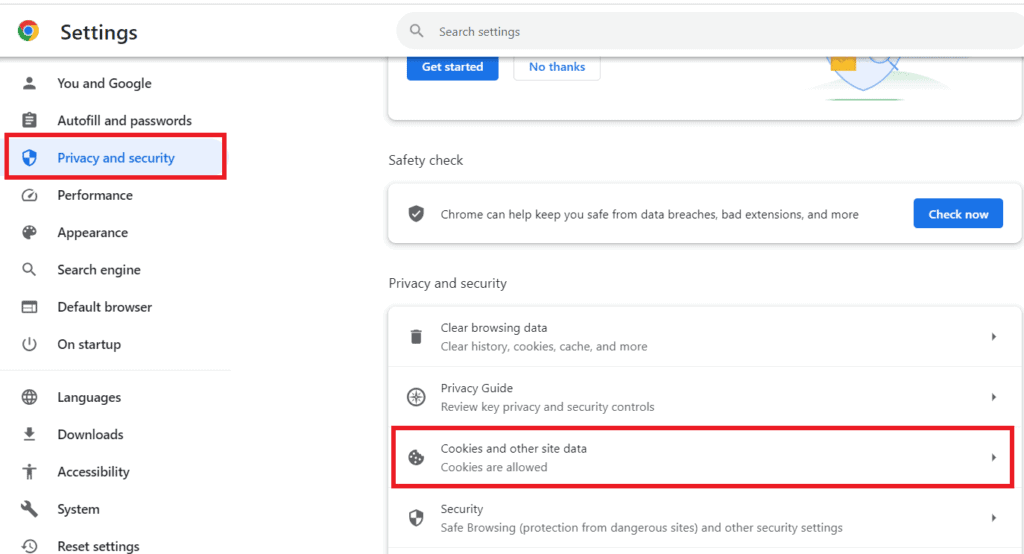Open the You and Google section

pos(104,84)
